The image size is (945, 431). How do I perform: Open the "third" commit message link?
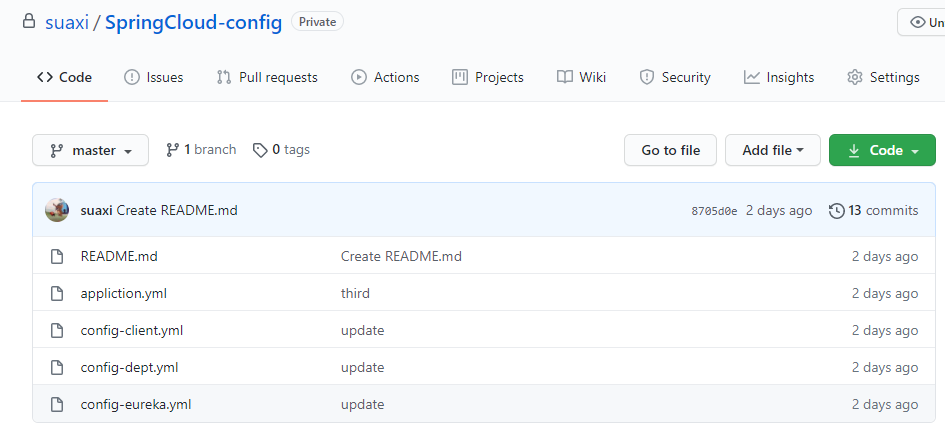[x=356, y=294]
